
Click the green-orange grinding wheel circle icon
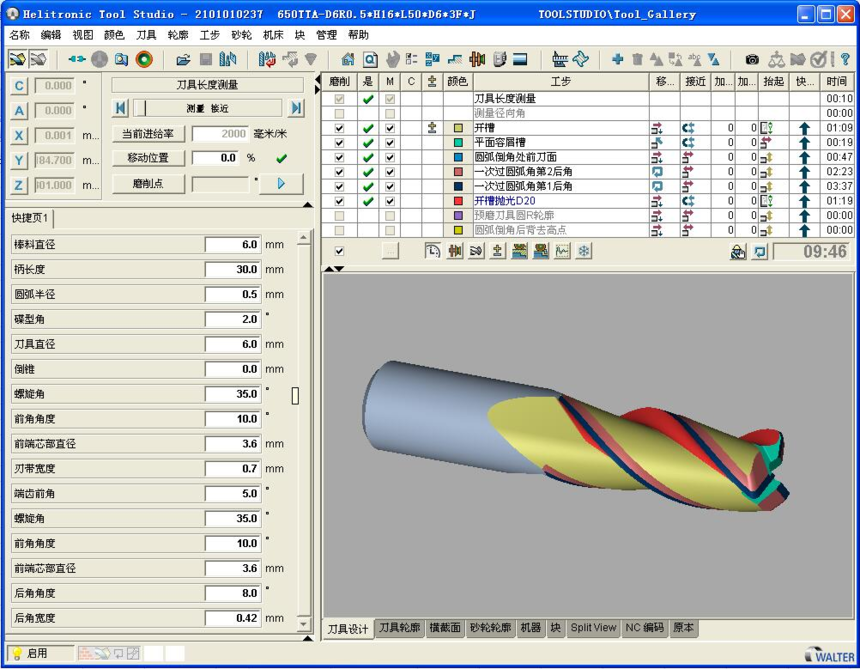[144, 59]
